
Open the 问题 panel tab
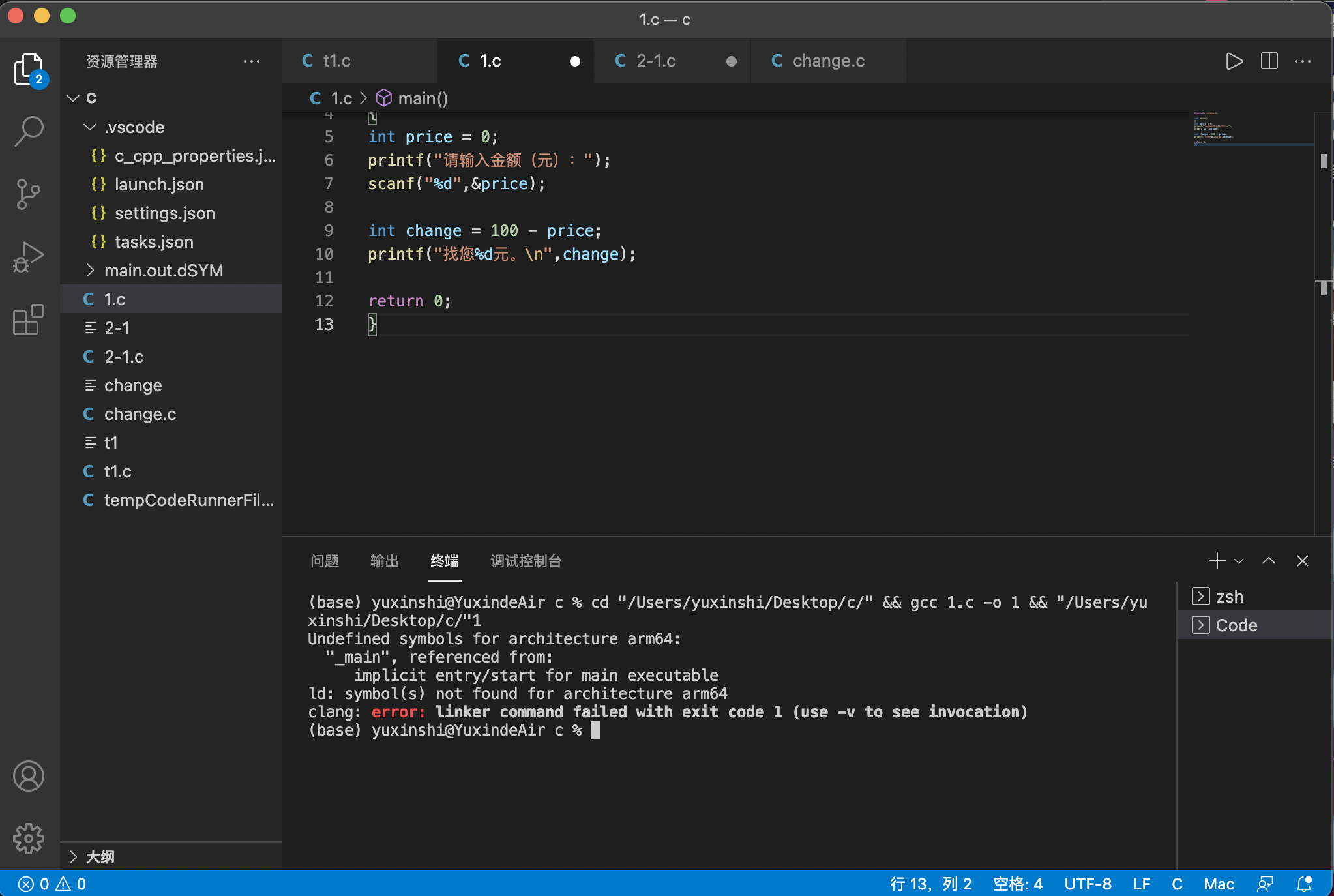pos(325,561)
